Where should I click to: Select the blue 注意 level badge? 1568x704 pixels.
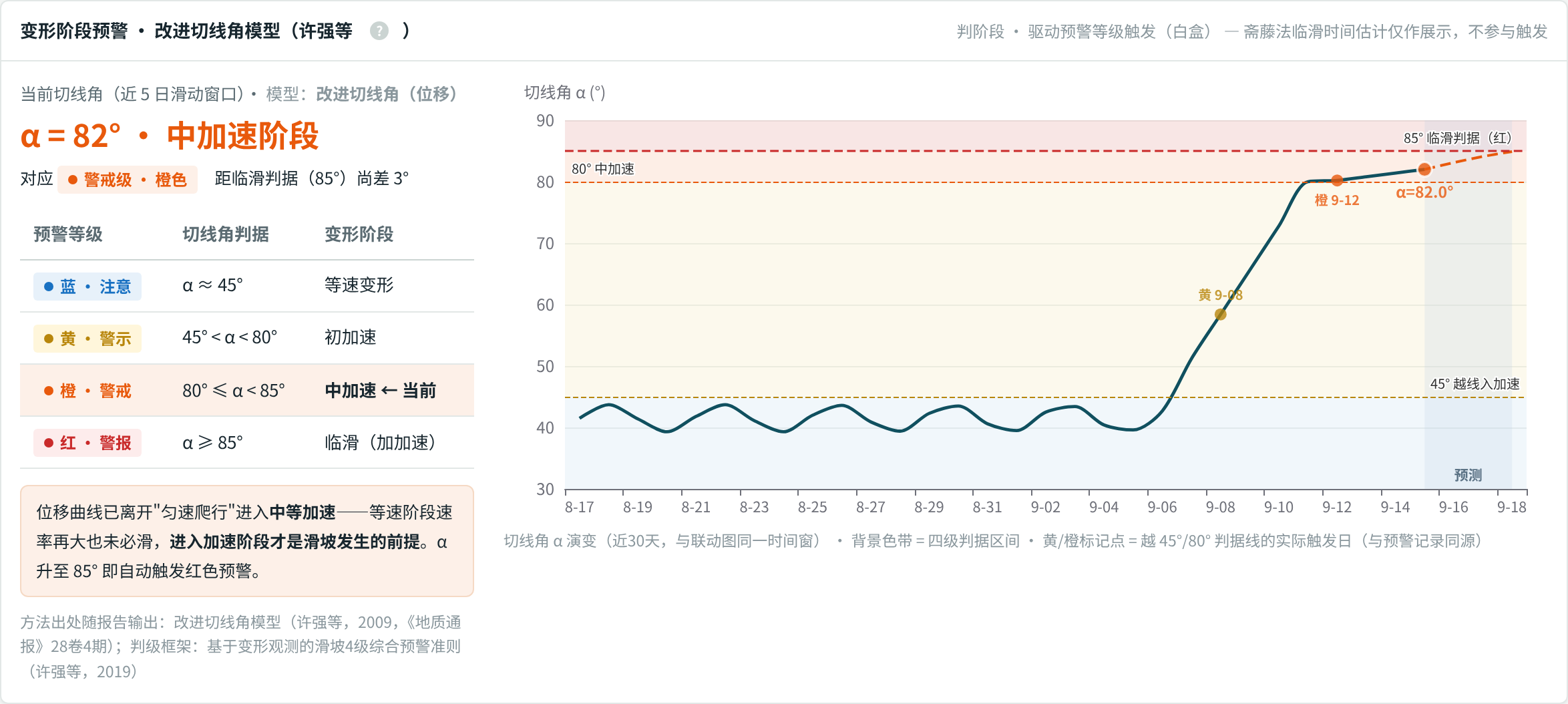87,287
